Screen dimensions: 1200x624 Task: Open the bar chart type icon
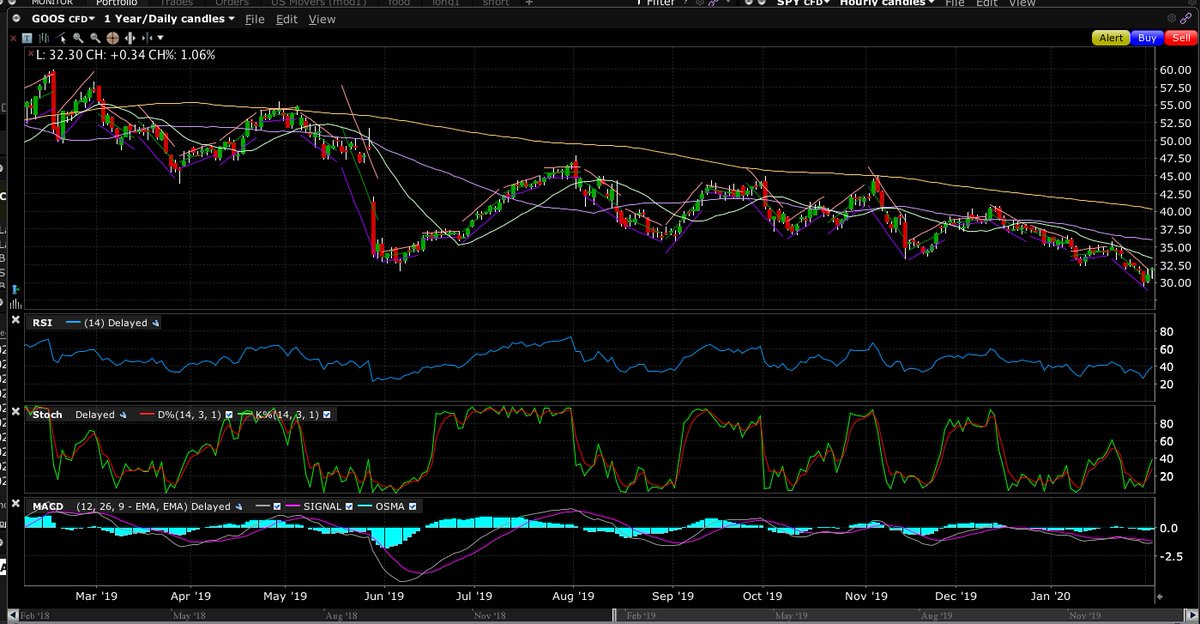44,38
